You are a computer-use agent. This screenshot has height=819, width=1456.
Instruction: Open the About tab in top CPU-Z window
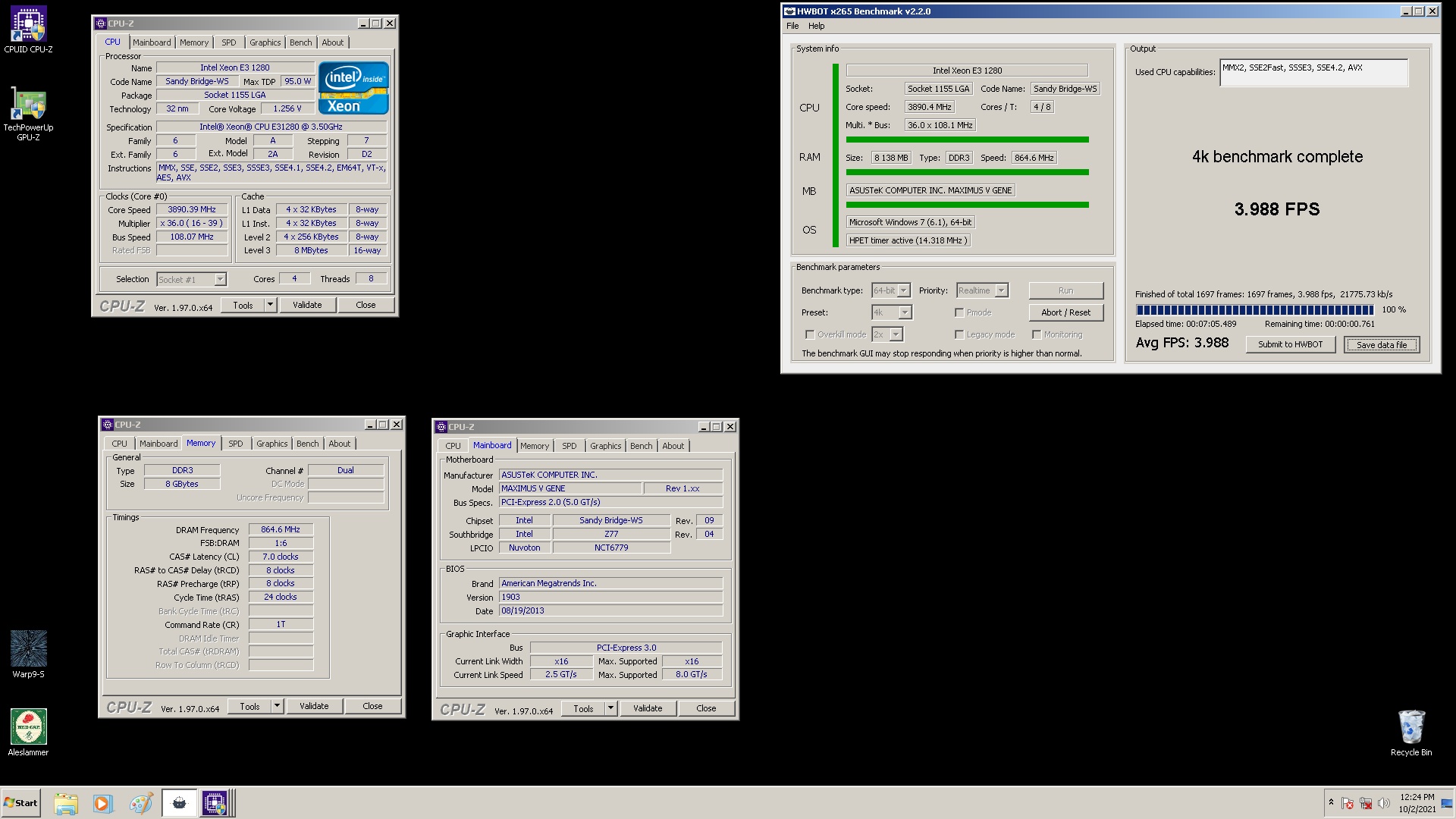pyautogui.click(x=332, y=42)
